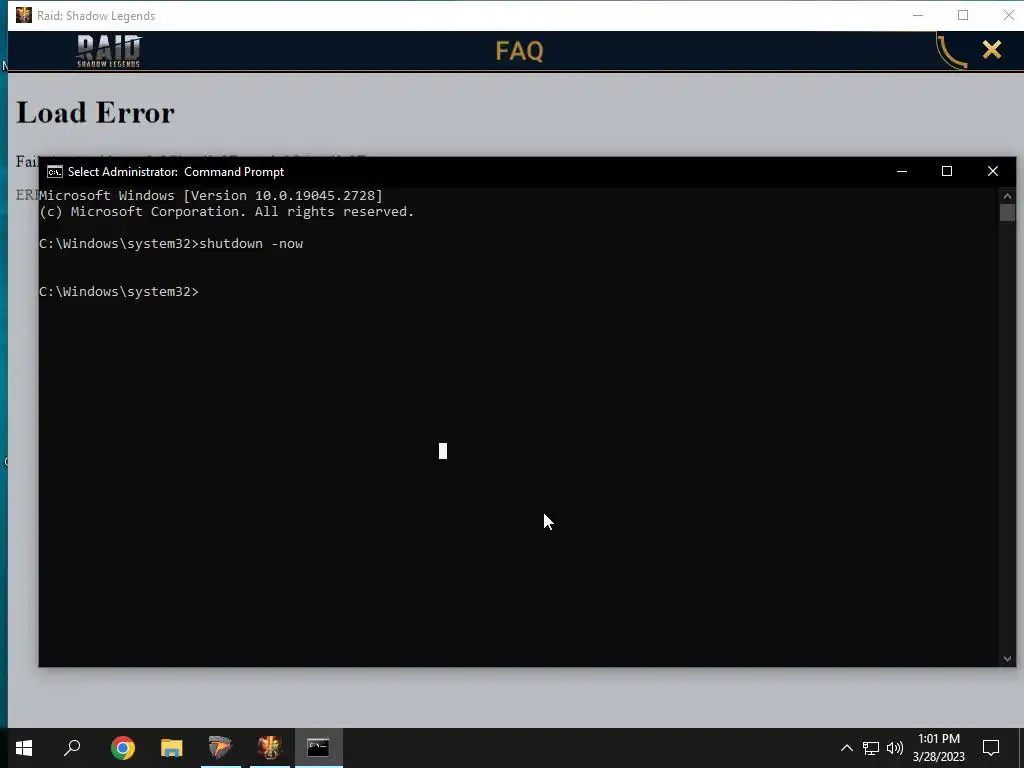
Task: Show hidden system tray icons
Action: tap(846, 748)
